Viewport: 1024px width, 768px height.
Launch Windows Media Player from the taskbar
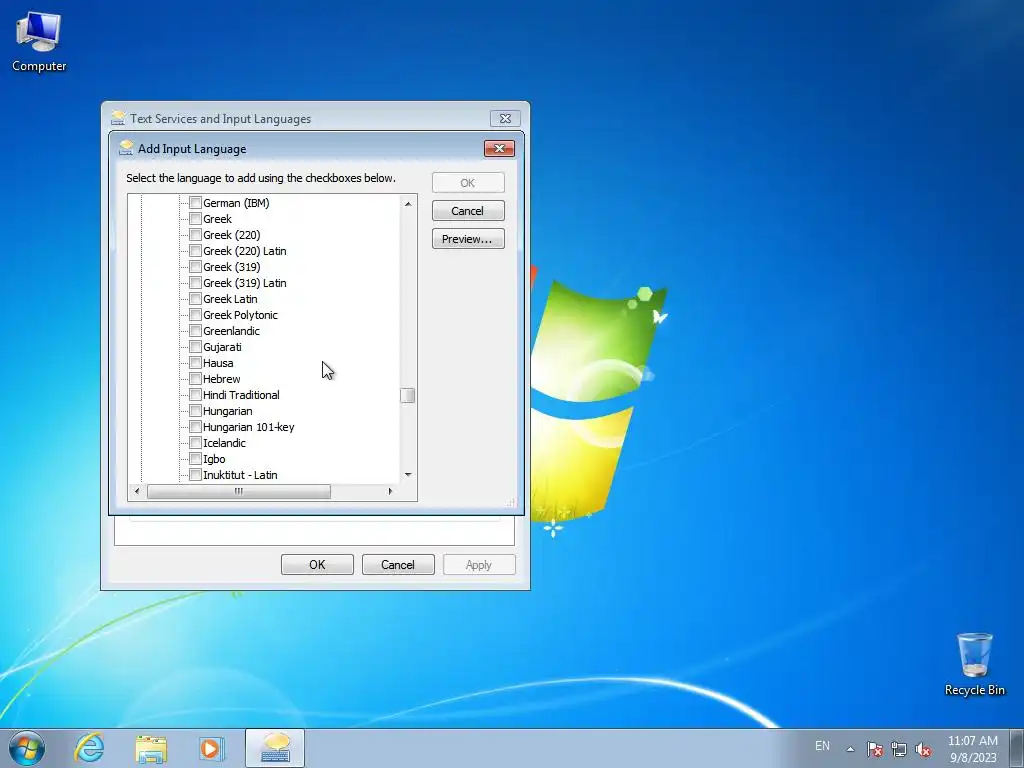click(211, 748)
